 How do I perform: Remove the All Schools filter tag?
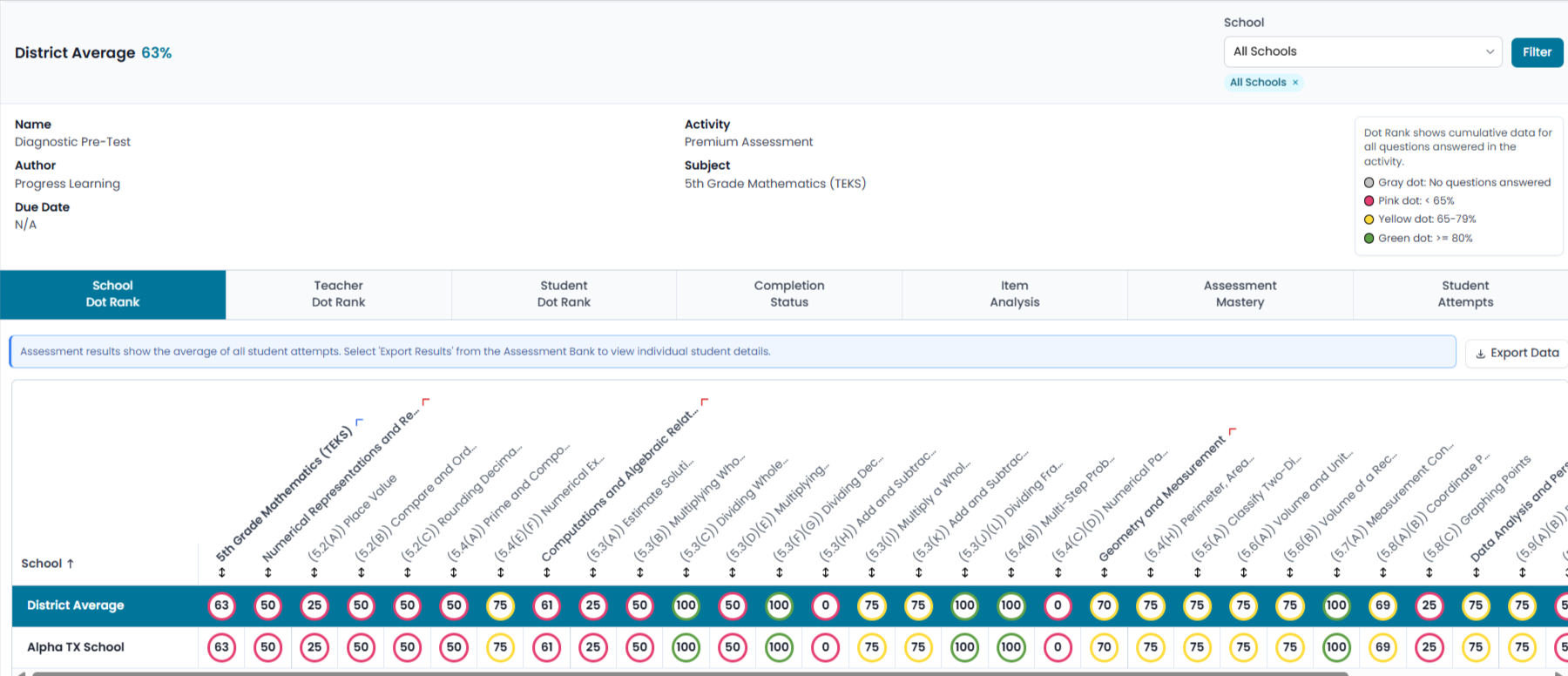tap(1295, 83)
